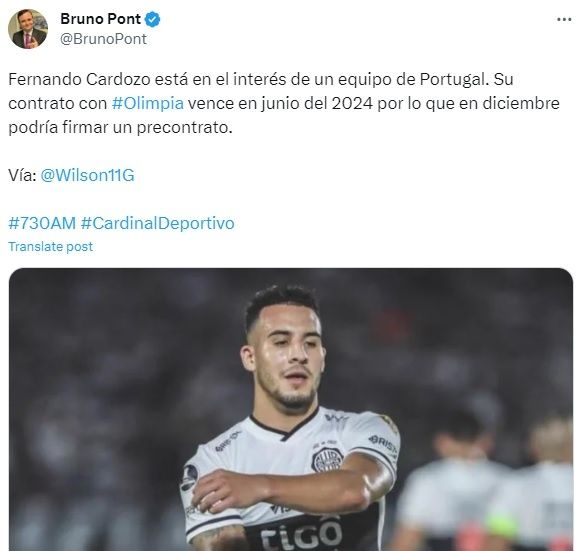
Task: Open Bruno Pont's profile avatar
Action: [28, 29]
